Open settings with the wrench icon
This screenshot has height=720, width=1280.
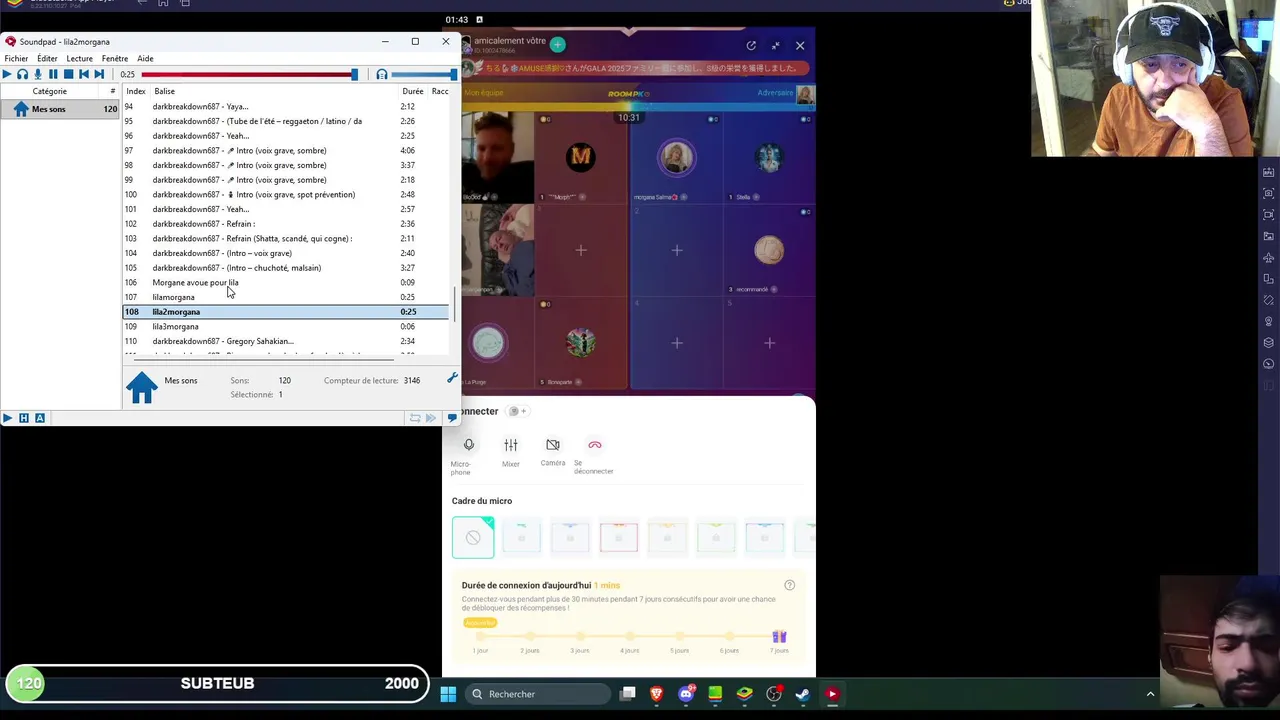point(452,378)
